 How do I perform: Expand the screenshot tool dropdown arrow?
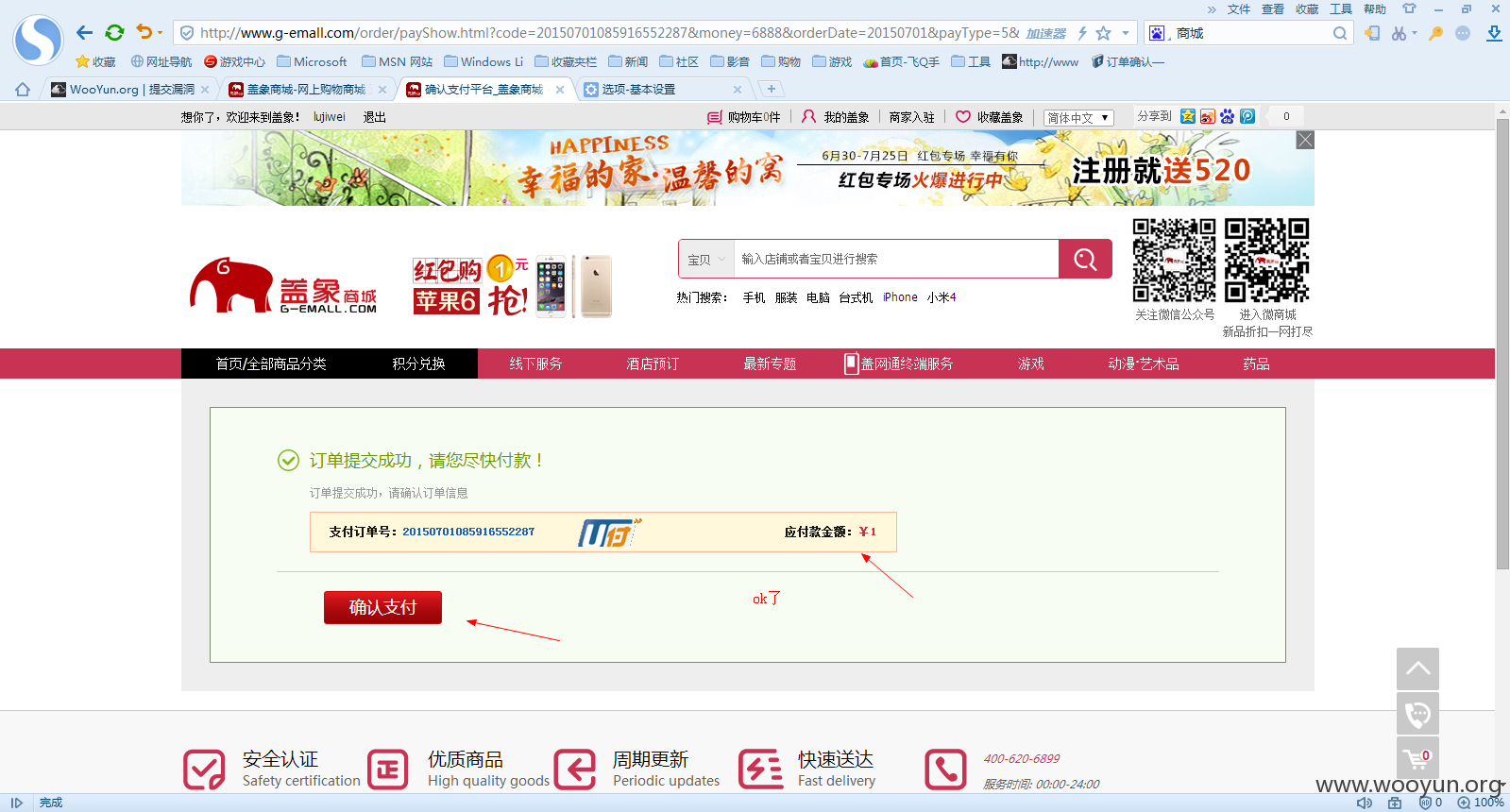click(x=1415, y=33)
